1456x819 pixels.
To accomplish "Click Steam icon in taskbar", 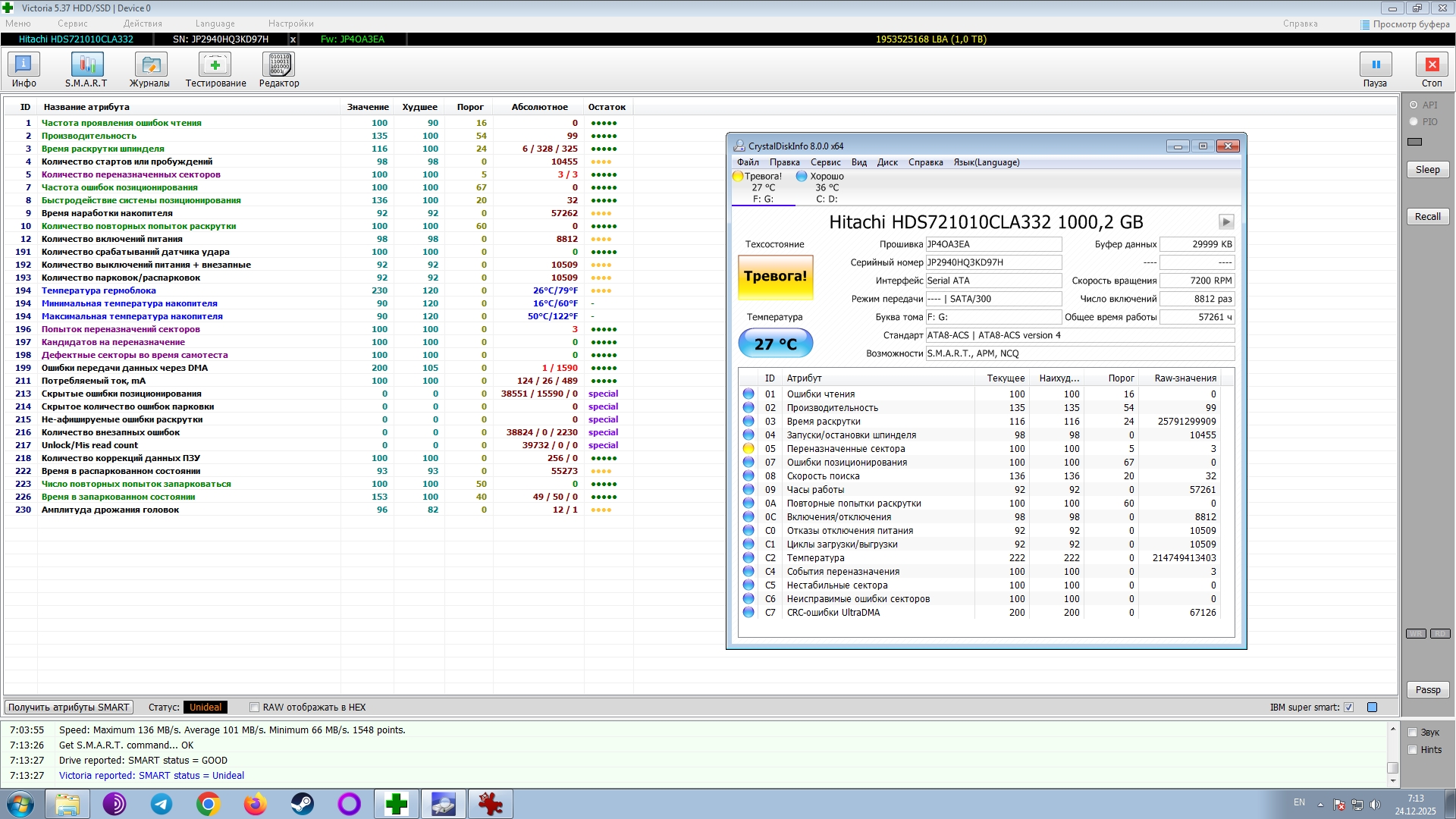I will tap(303, 804).
